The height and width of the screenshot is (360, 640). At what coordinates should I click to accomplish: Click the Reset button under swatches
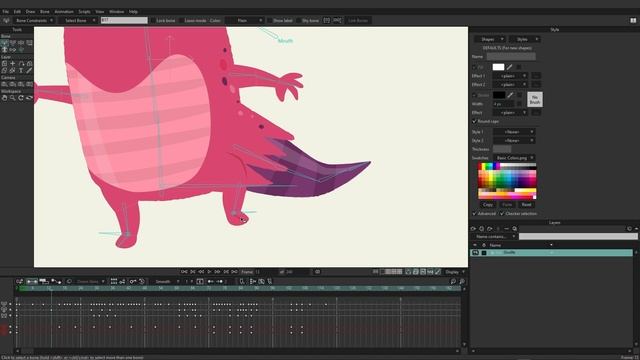pos(527,204)
